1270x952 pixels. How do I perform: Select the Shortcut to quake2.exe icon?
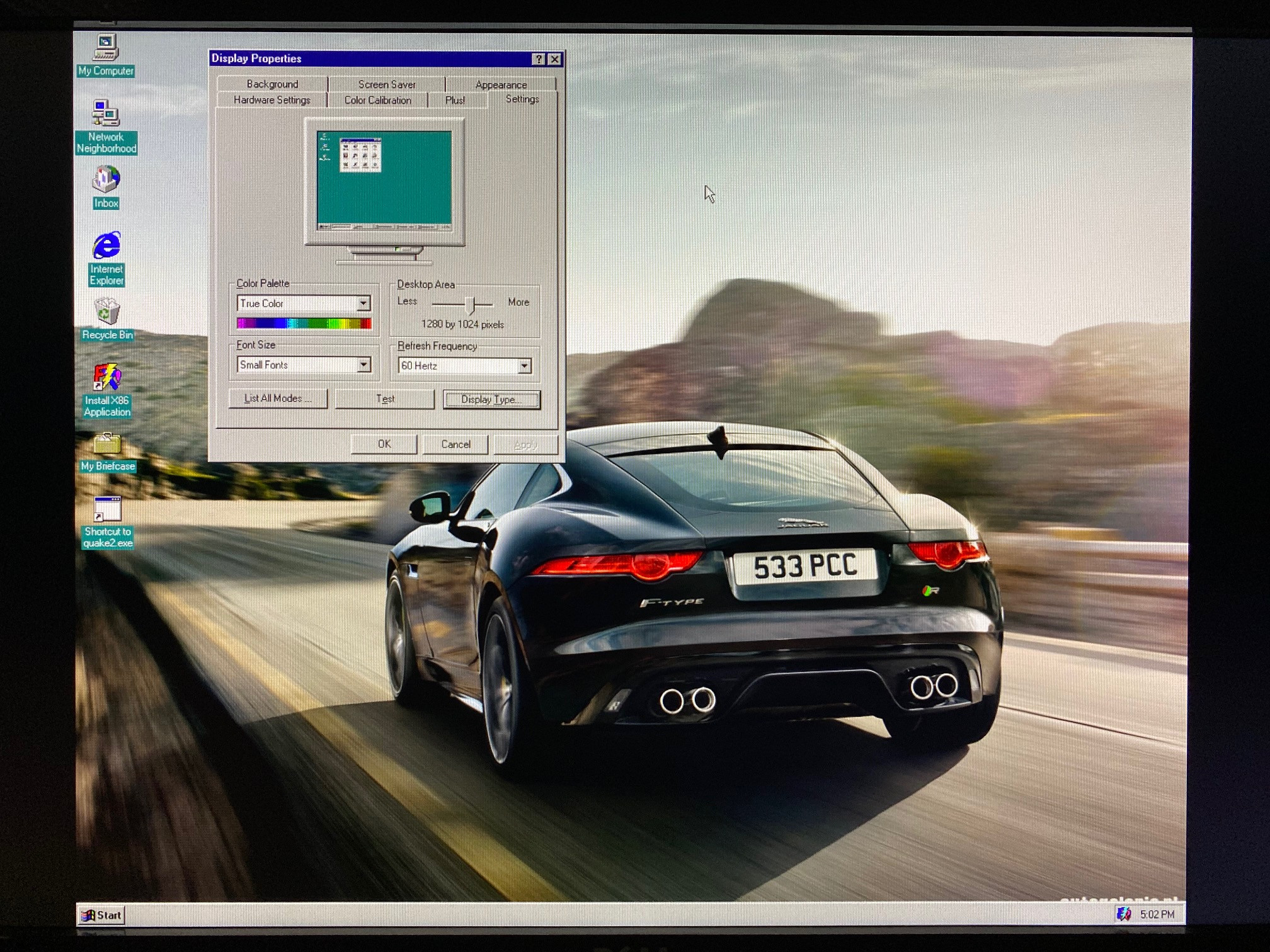[107, 510]
